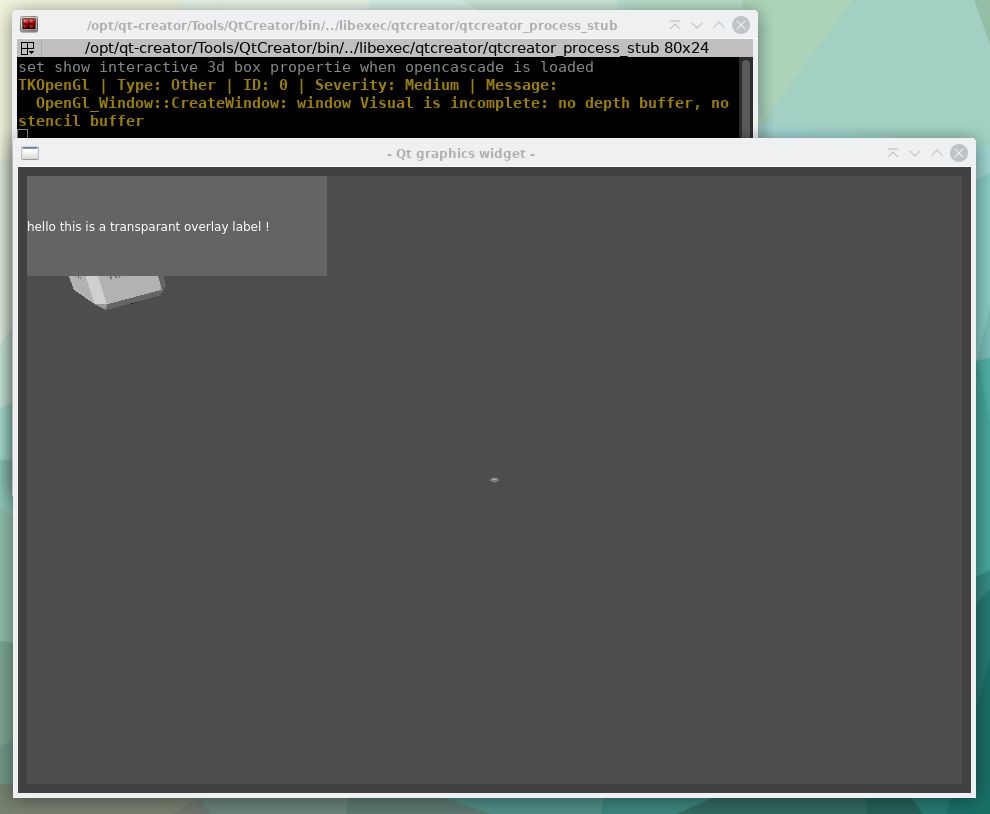Viewport: 990px width, 814px height.
Task: Minimize the Qt graphics widget window
Action: coord(915,153)
